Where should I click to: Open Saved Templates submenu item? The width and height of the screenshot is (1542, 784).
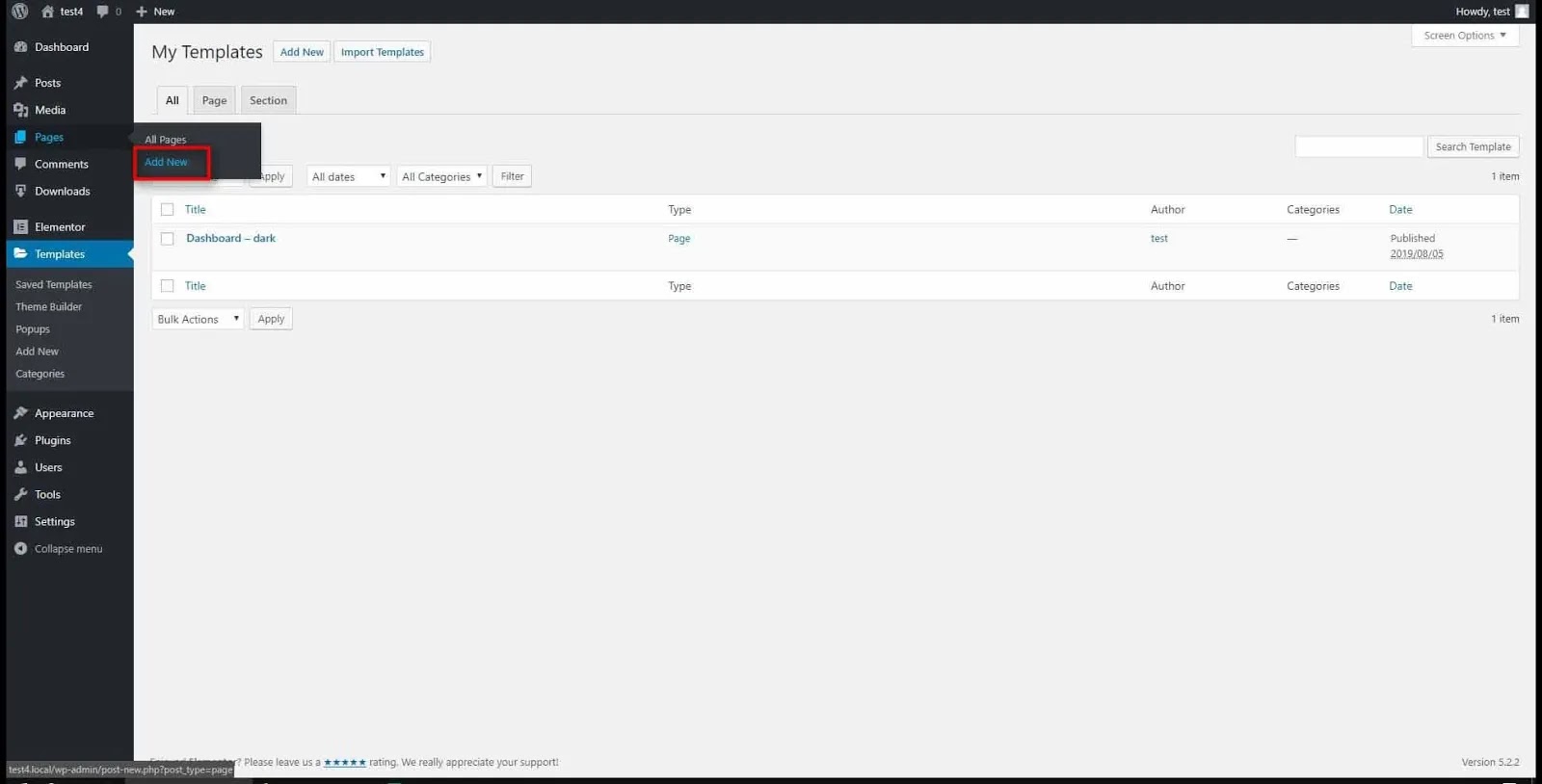[54, 284]
